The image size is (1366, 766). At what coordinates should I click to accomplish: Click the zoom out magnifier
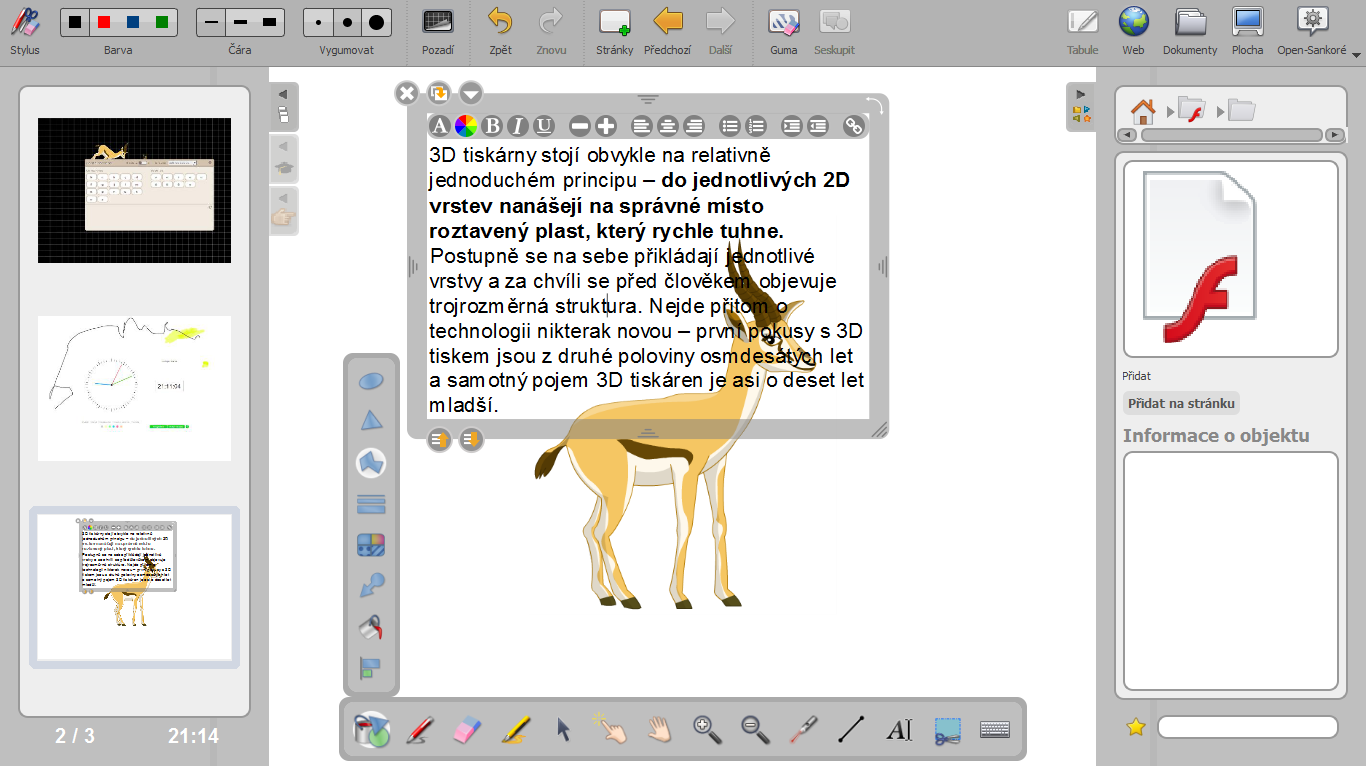click(x=755, y=730)
